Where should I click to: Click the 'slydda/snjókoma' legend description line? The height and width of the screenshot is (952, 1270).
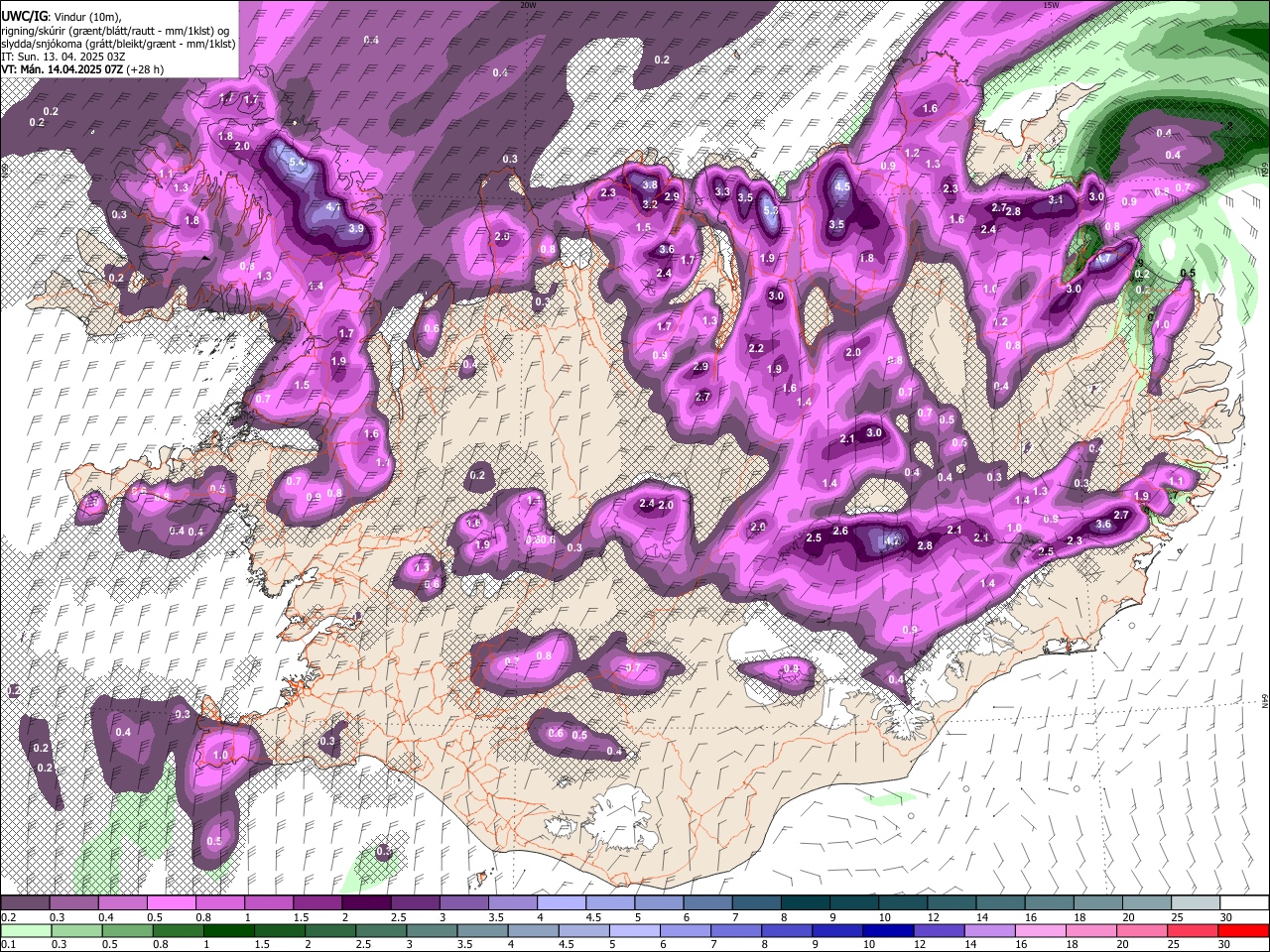118,44
